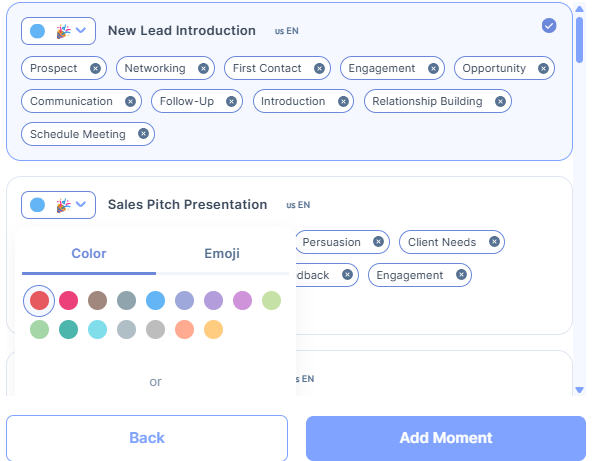Remove the Follow-Up tag
Image resolution: width=593 pixels, height=461 pixels.
(x=231, y=101)
